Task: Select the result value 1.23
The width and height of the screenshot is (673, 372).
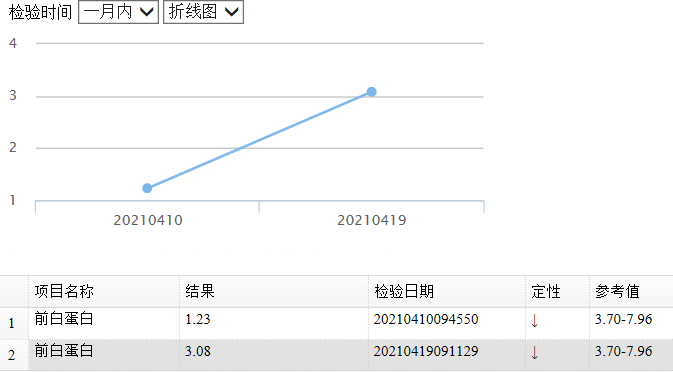Action: [x=198, y=319]
